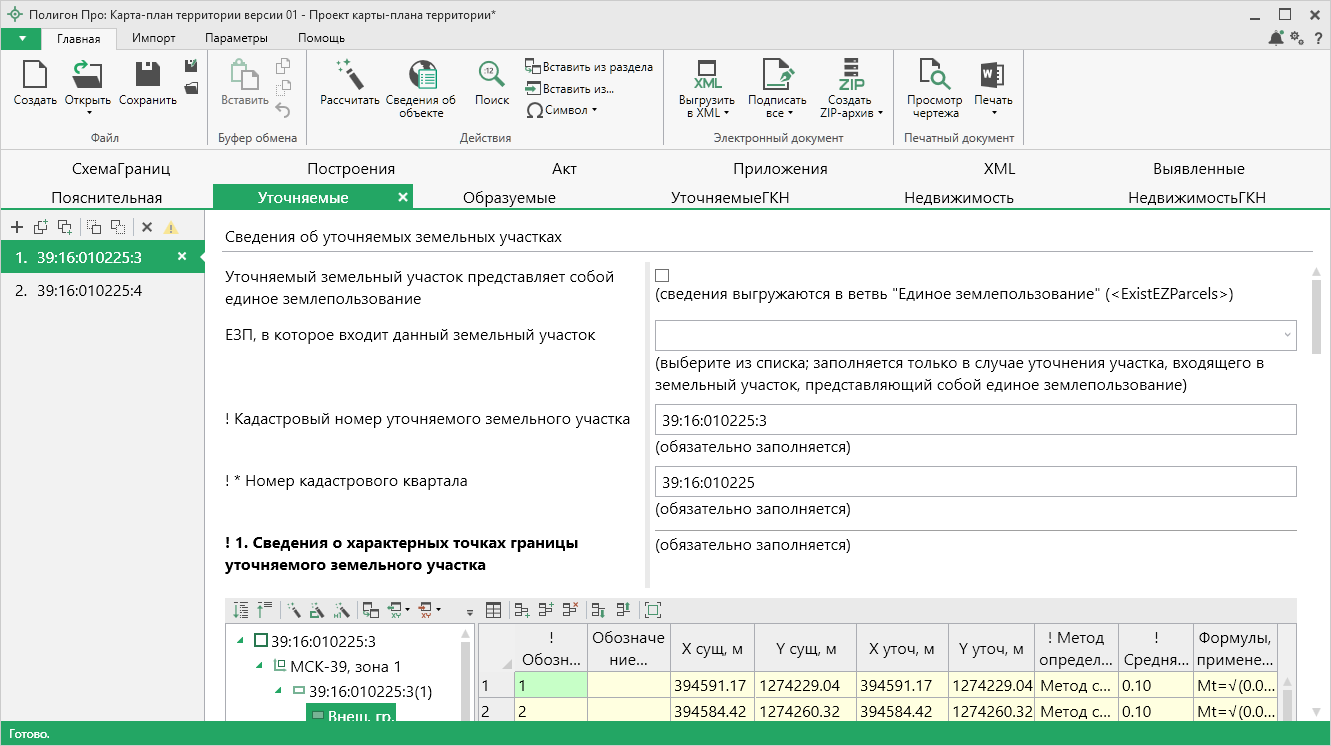The image size is (1331, 746).
Task: Click the warning triangle icon in list toolbar
Action: pyautogui.click(x=171, y=227)
